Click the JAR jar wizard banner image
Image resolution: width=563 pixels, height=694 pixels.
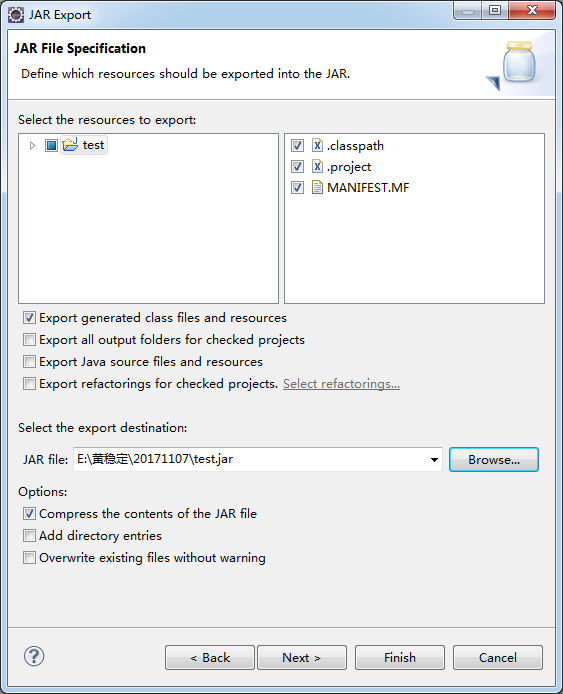[x=518, y=63]
